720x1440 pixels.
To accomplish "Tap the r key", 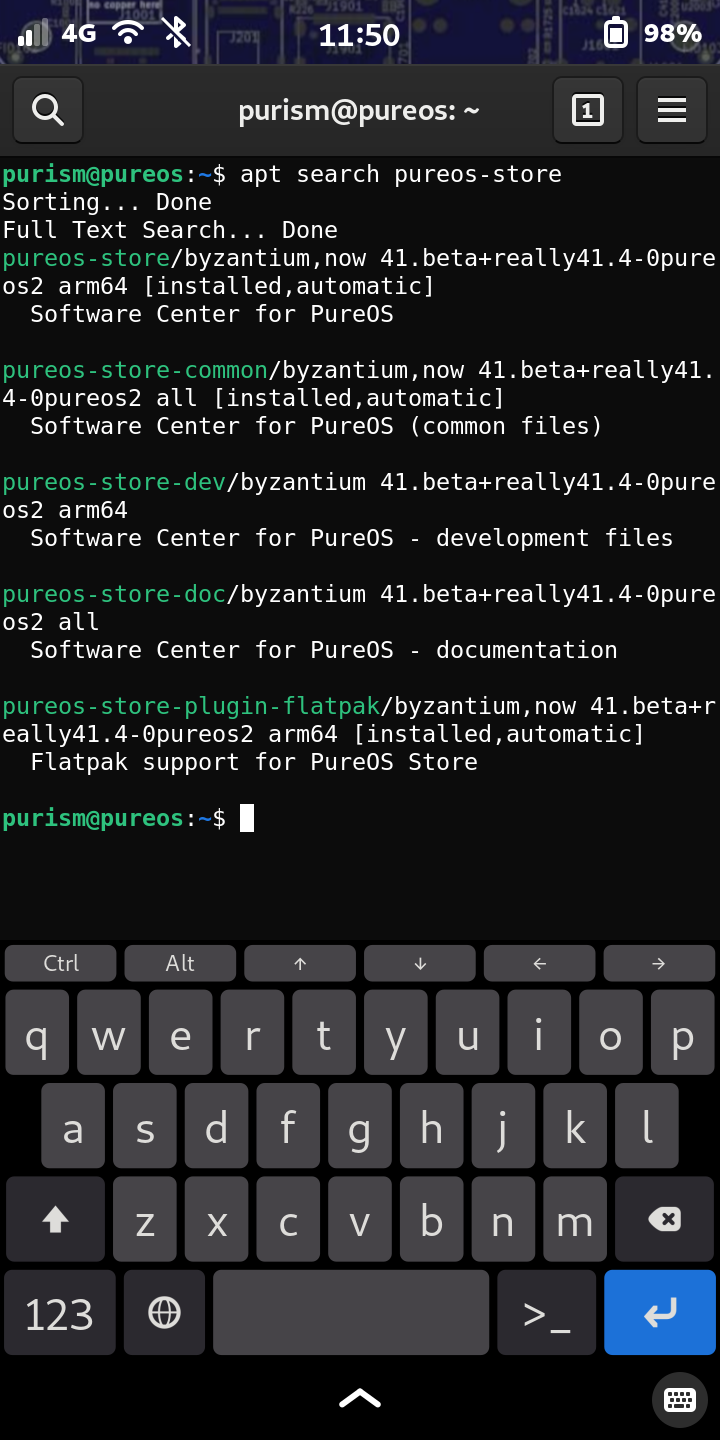I will [x=252, y=1032].
